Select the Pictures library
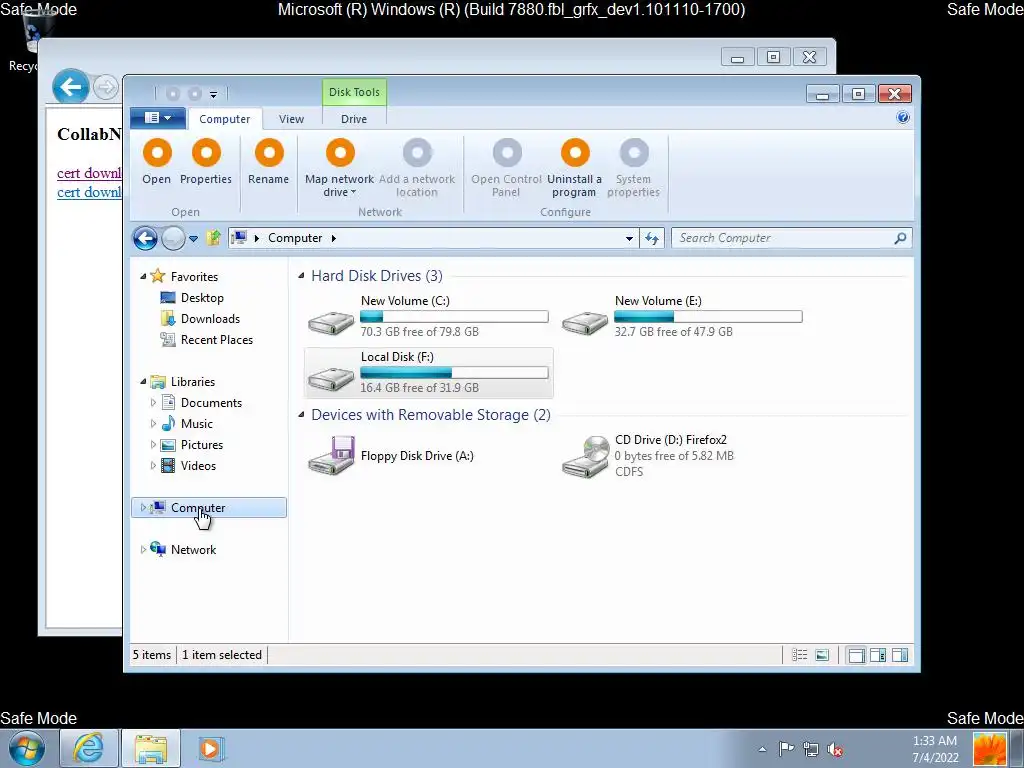Screen dimensions: 1024x768 click(x=202, y=445)
